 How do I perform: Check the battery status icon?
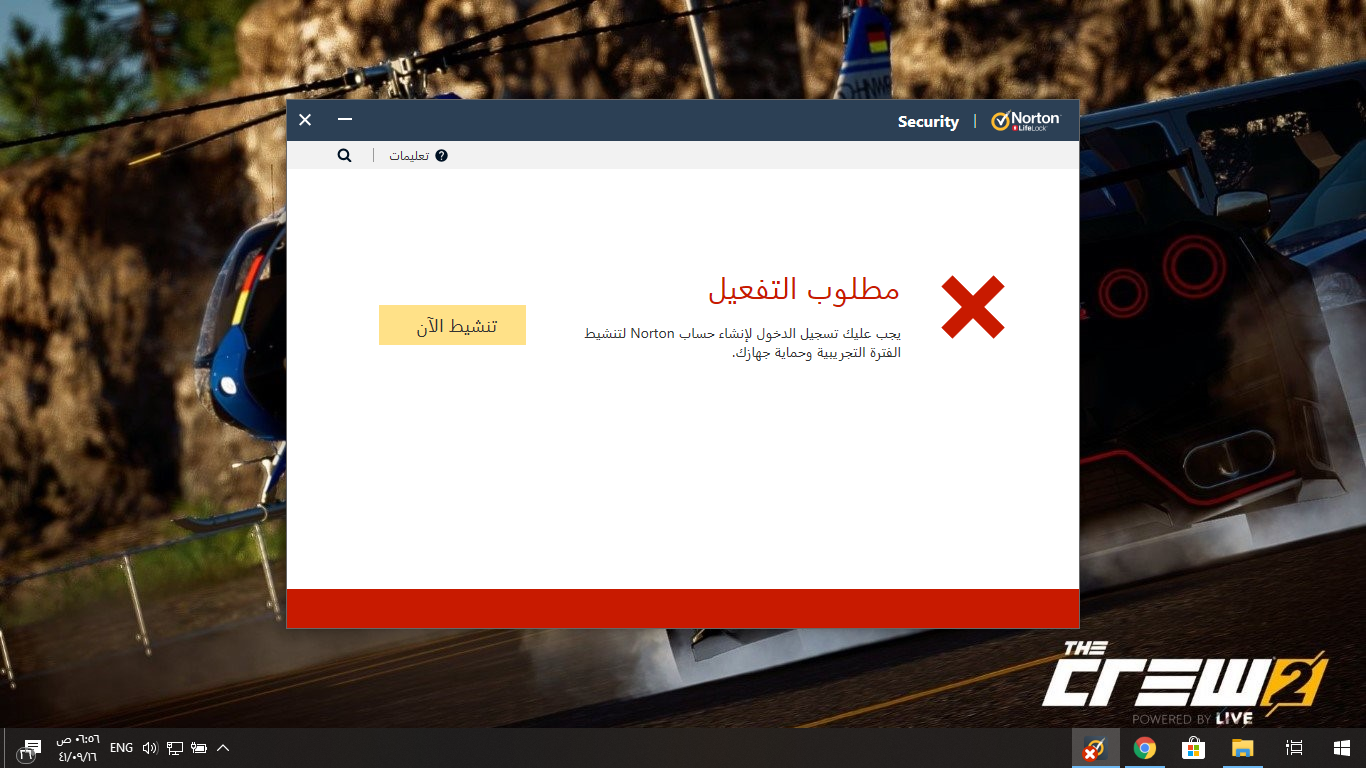199,748
